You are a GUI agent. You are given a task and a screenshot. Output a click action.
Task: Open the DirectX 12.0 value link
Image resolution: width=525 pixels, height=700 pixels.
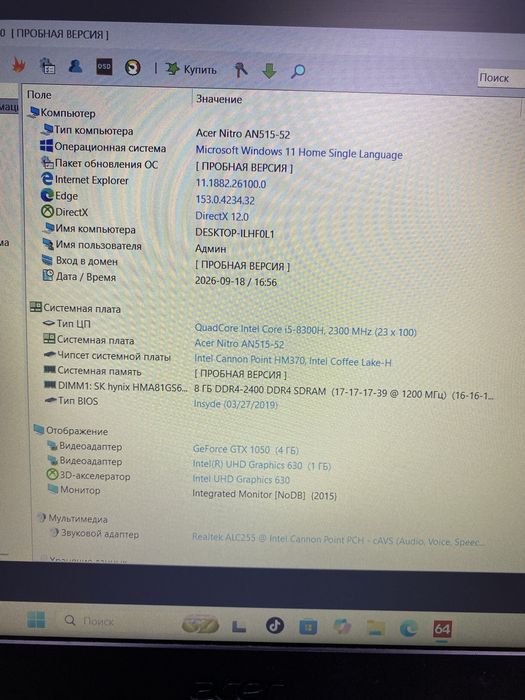pos(222,216)
